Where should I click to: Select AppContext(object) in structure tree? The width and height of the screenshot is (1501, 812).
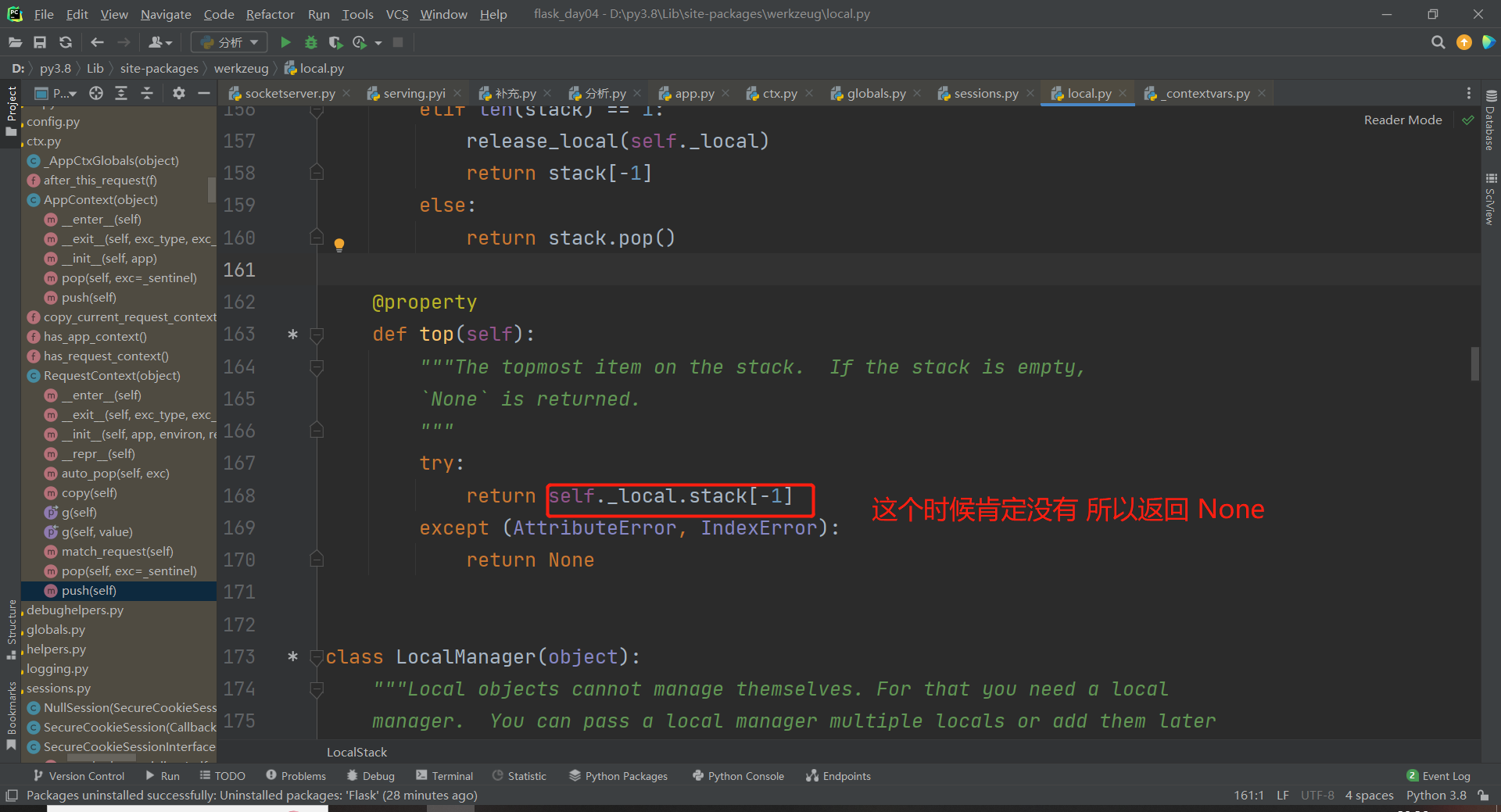[x=101, y=200]
